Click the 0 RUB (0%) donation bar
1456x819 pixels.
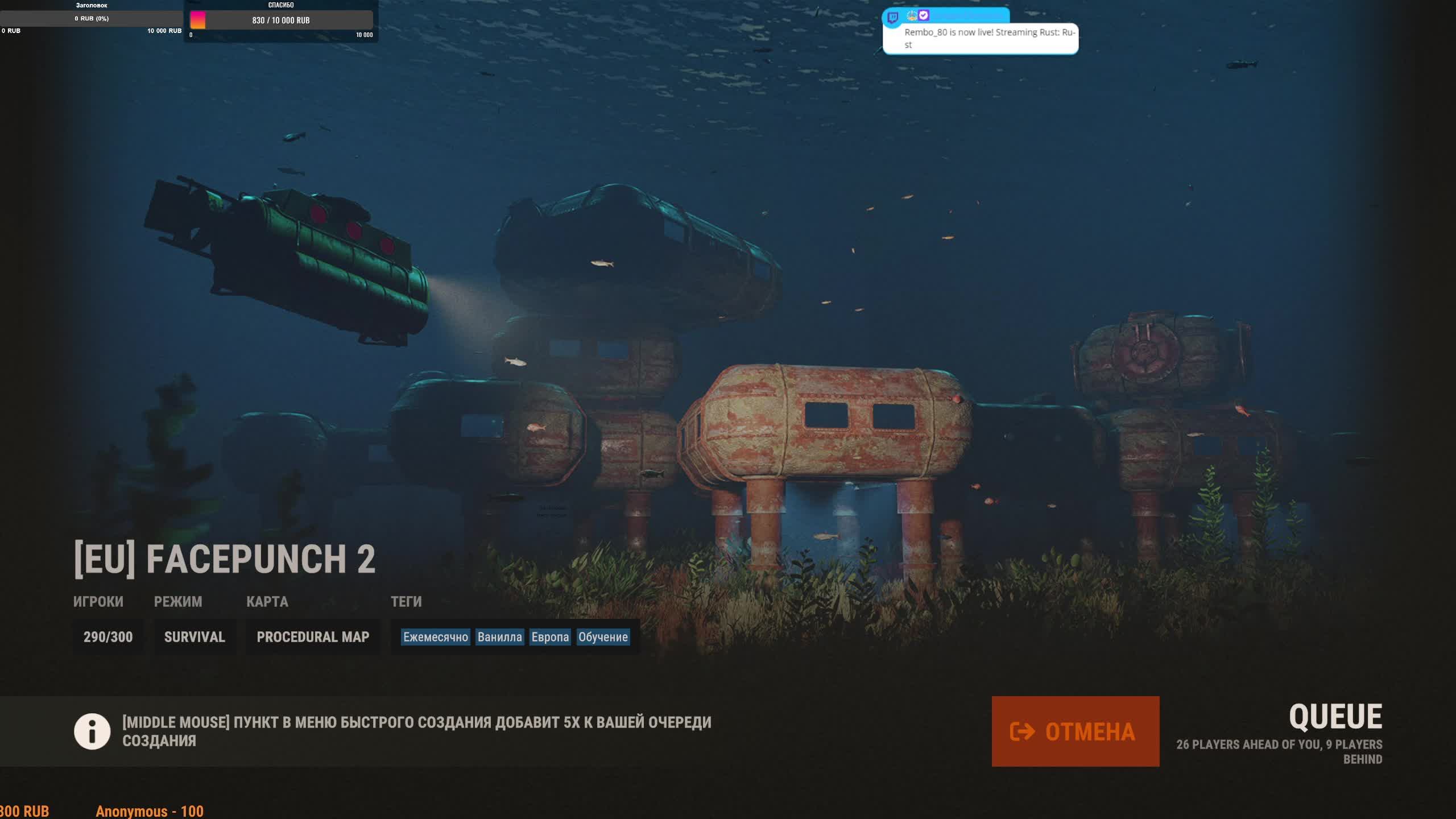coord(92,18)
